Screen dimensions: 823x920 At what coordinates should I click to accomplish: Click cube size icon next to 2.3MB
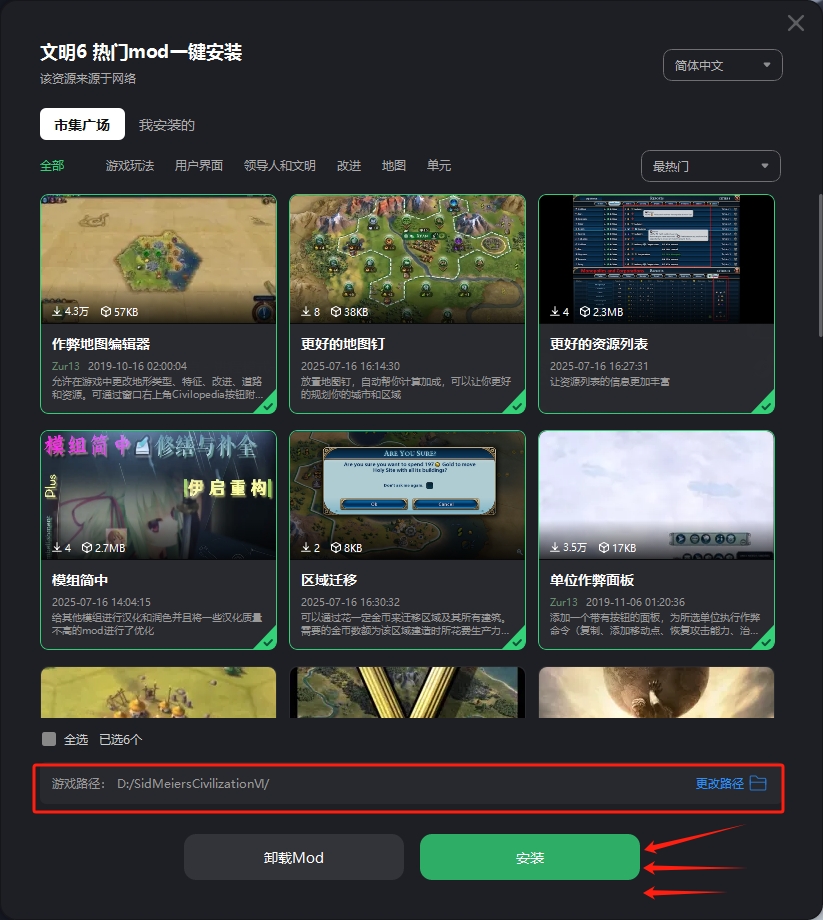pyautogui.click(x=585, y=312)
